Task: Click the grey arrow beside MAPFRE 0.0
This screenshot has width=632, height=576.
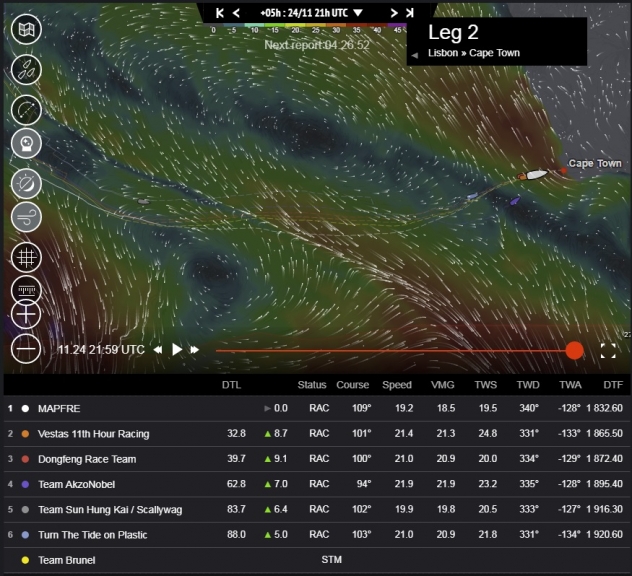Action: (x=267, y=408)
